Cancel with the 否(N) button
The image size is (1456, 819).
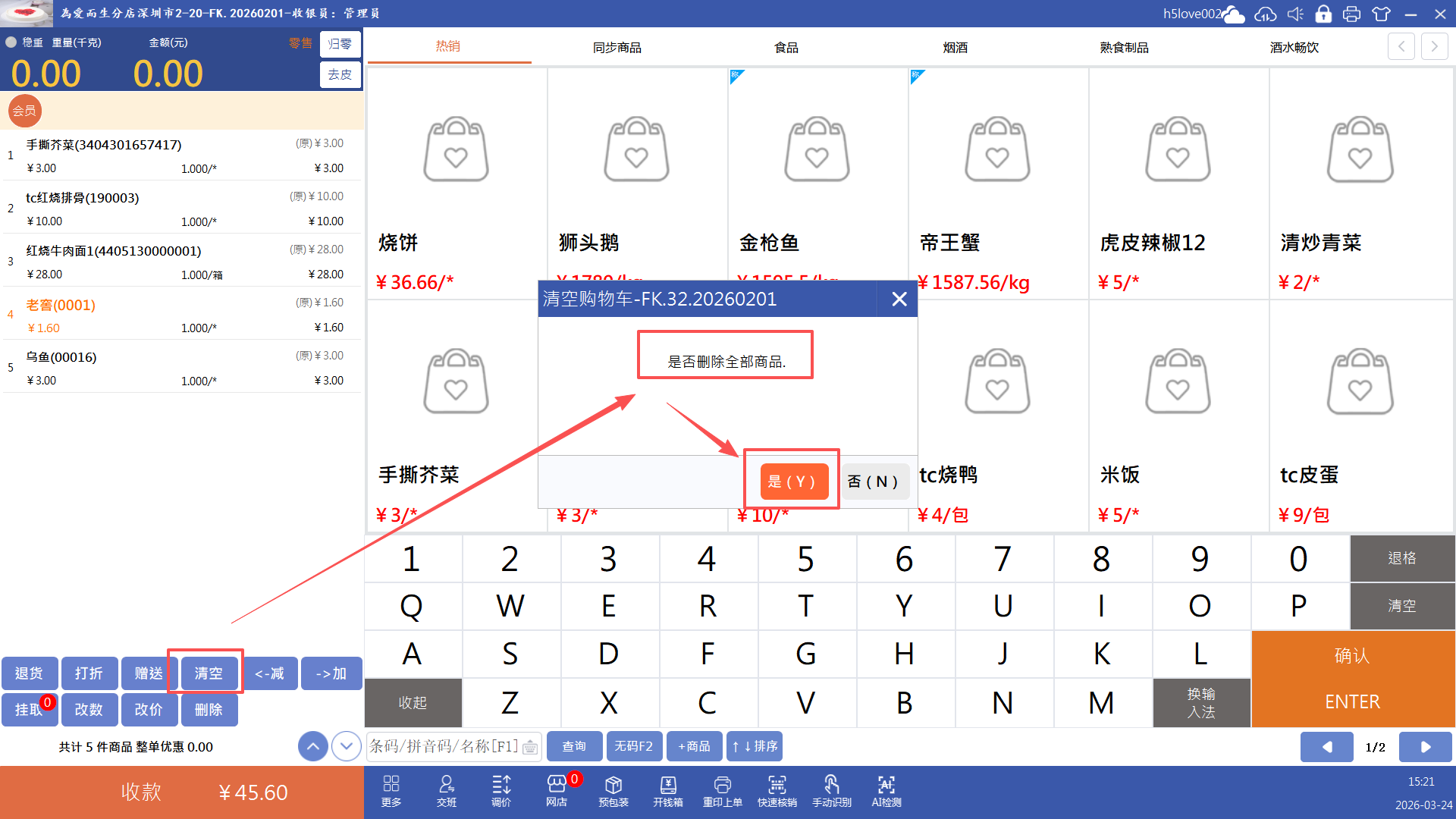coord(874,481)
